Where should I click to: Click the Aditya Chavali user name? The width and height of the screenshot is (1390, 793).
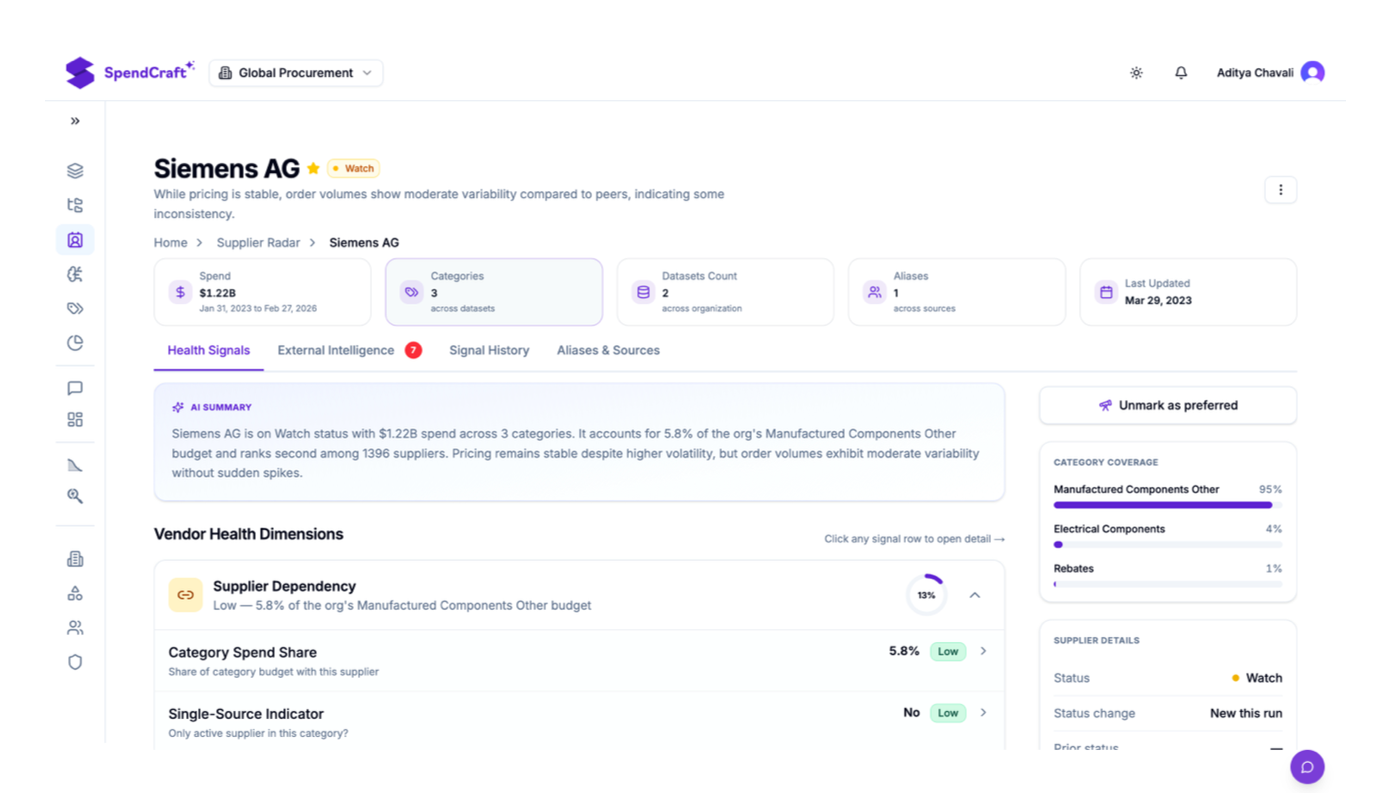pyautogui.click(x=1255, y=73)
